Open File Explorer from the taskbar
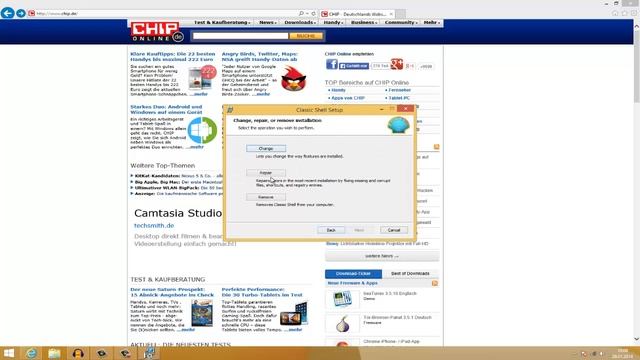The width and height of the screenshot is (640, 360). click(54, 353)
